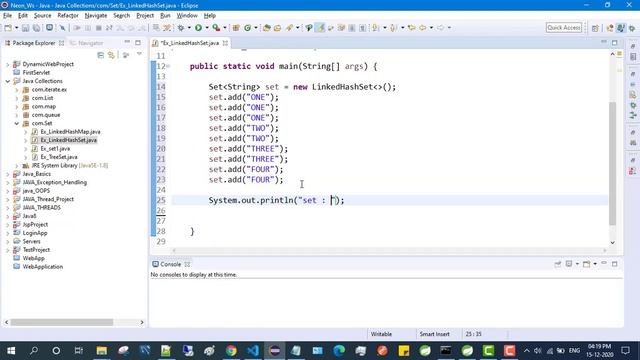Open the Source menu
This screenshot has height=360, width=640.
coord(42,16)
